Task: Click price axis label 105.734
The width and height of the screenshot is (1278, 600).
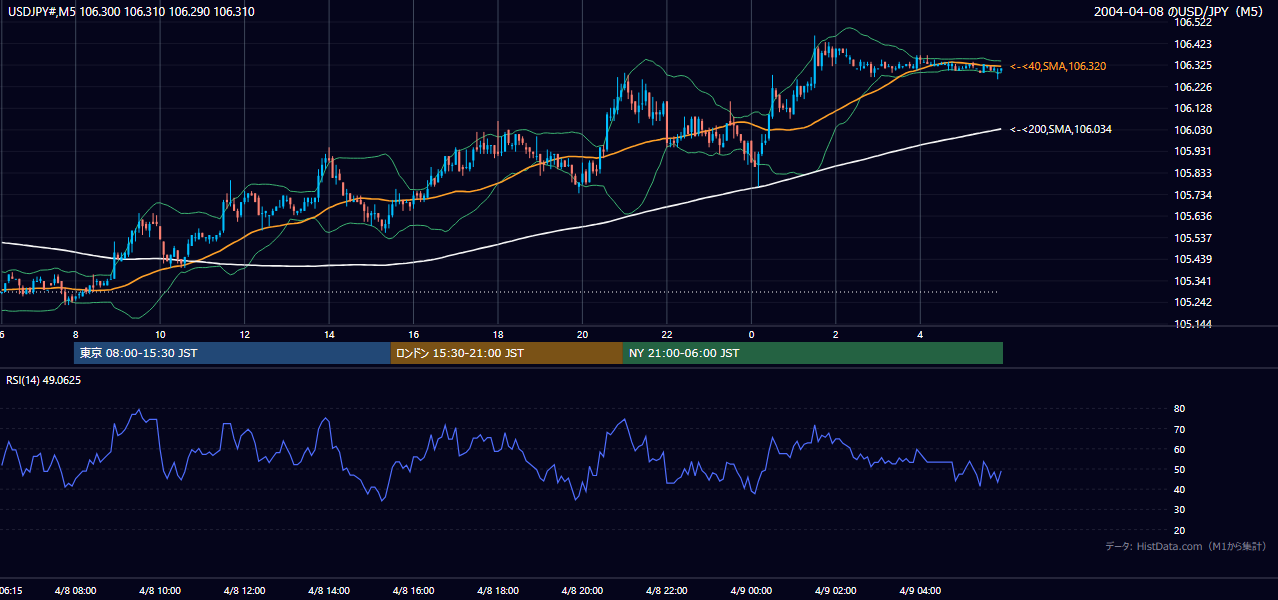Action: coord(1193,195)
